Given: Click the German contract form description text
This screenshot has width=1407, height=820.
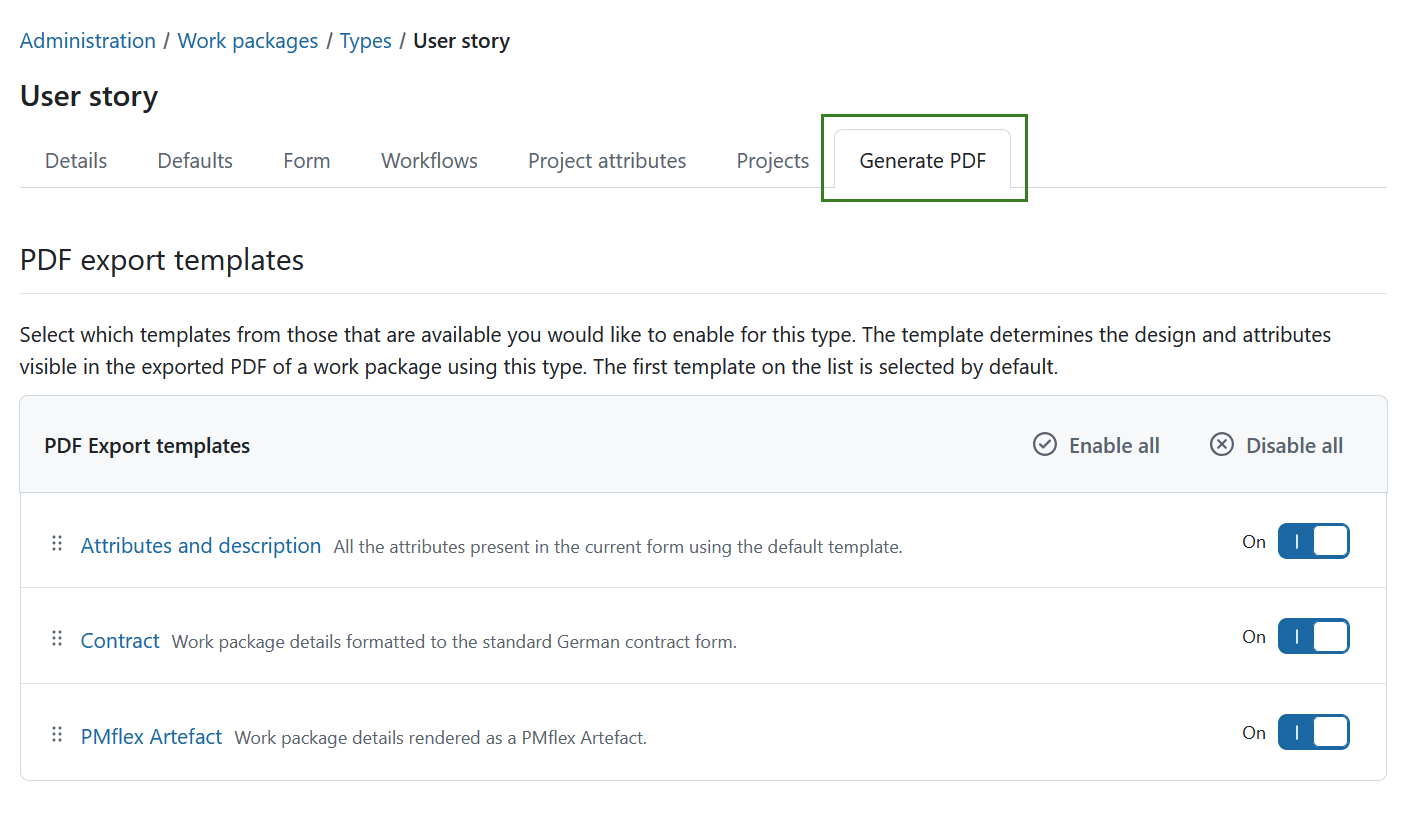Looking at the screenshot, I should click(x=454, y=642).
